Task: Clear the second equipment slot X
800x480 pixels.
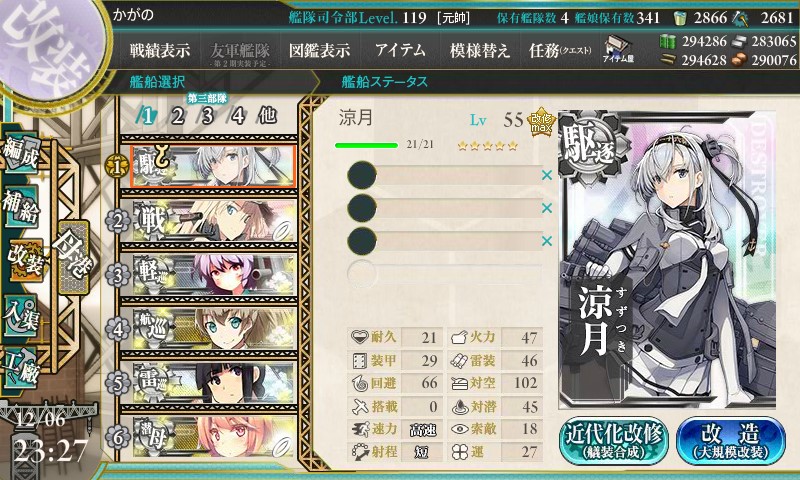Action: (x=547, y=208)
